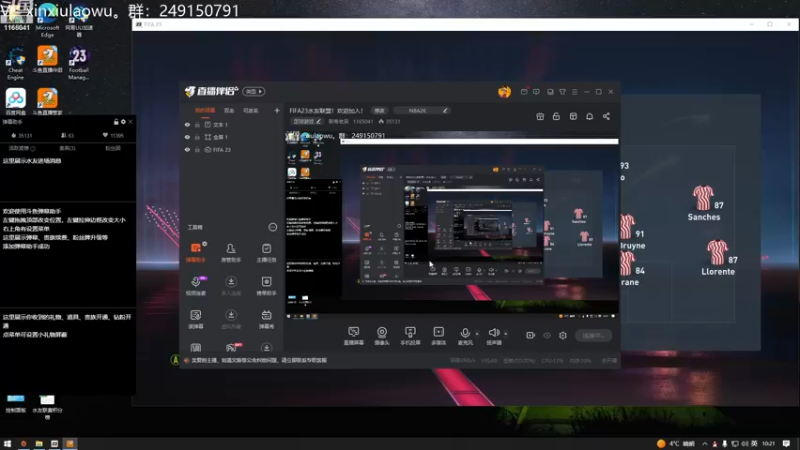Screen dimensions: 800x450
Task: Click the start streaming button in the control bar
Action: coord(593,335)
